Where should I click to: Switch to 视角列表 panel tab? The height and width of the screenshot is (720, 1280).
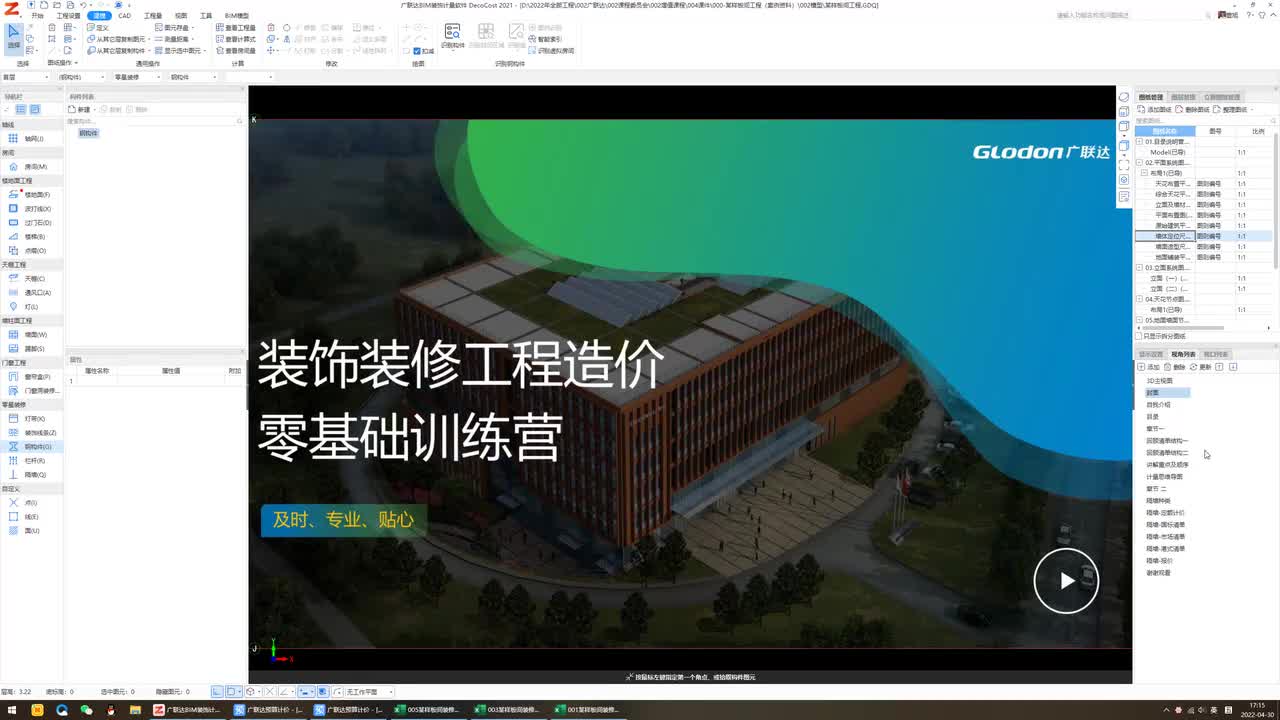[x=1183, y=354]
